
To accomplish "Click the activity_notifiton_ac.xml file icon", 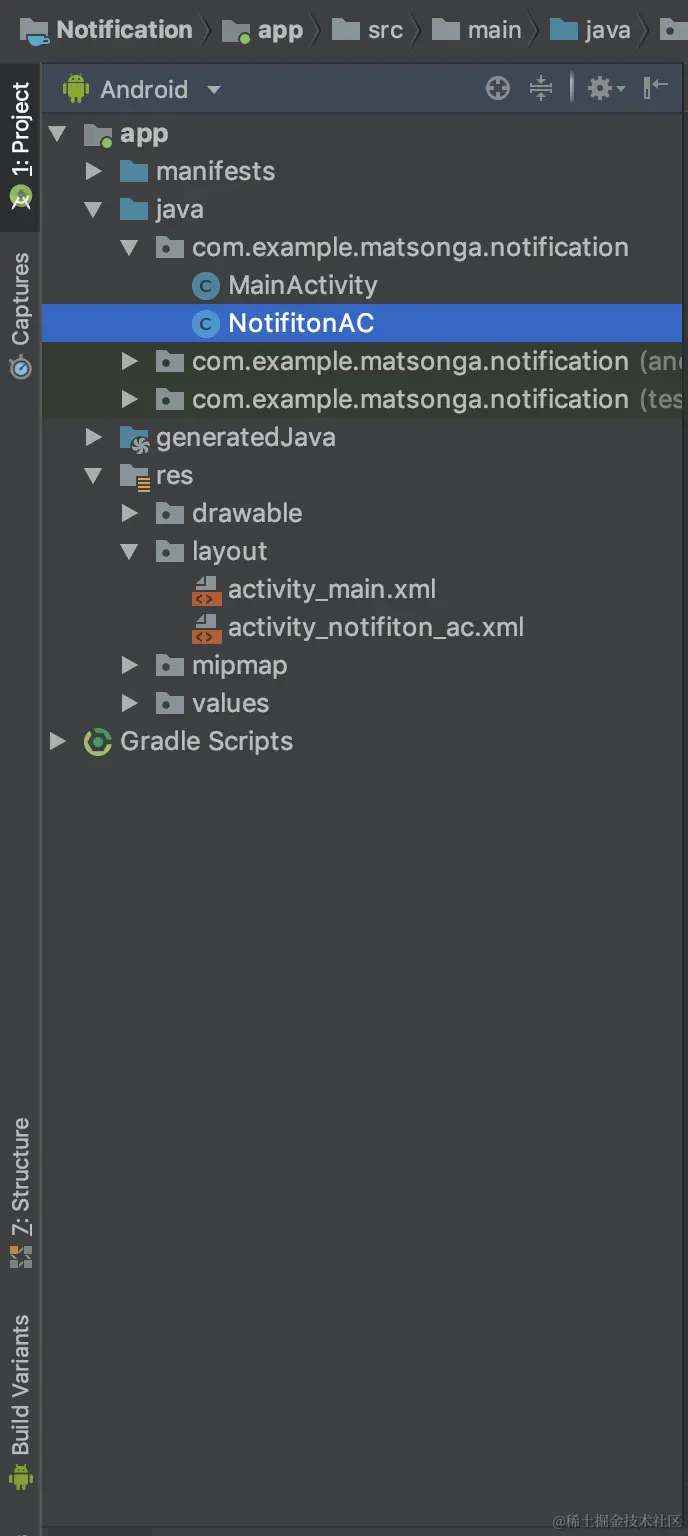I will pyautogui.click(x=206, y=628).
